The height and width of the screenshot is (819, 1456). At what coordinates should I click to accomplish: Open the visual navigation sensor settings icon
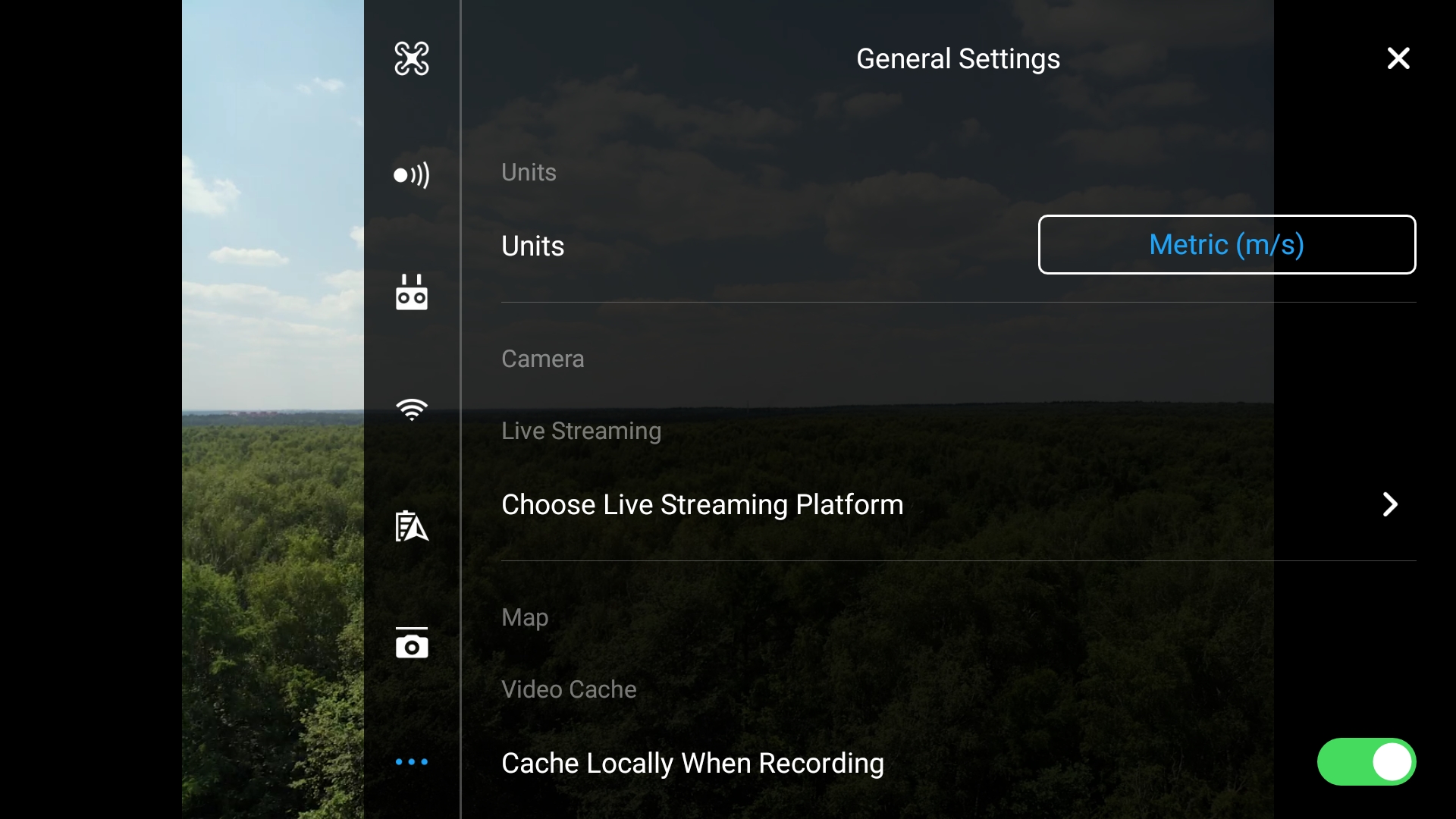click(x=412, y=175)
